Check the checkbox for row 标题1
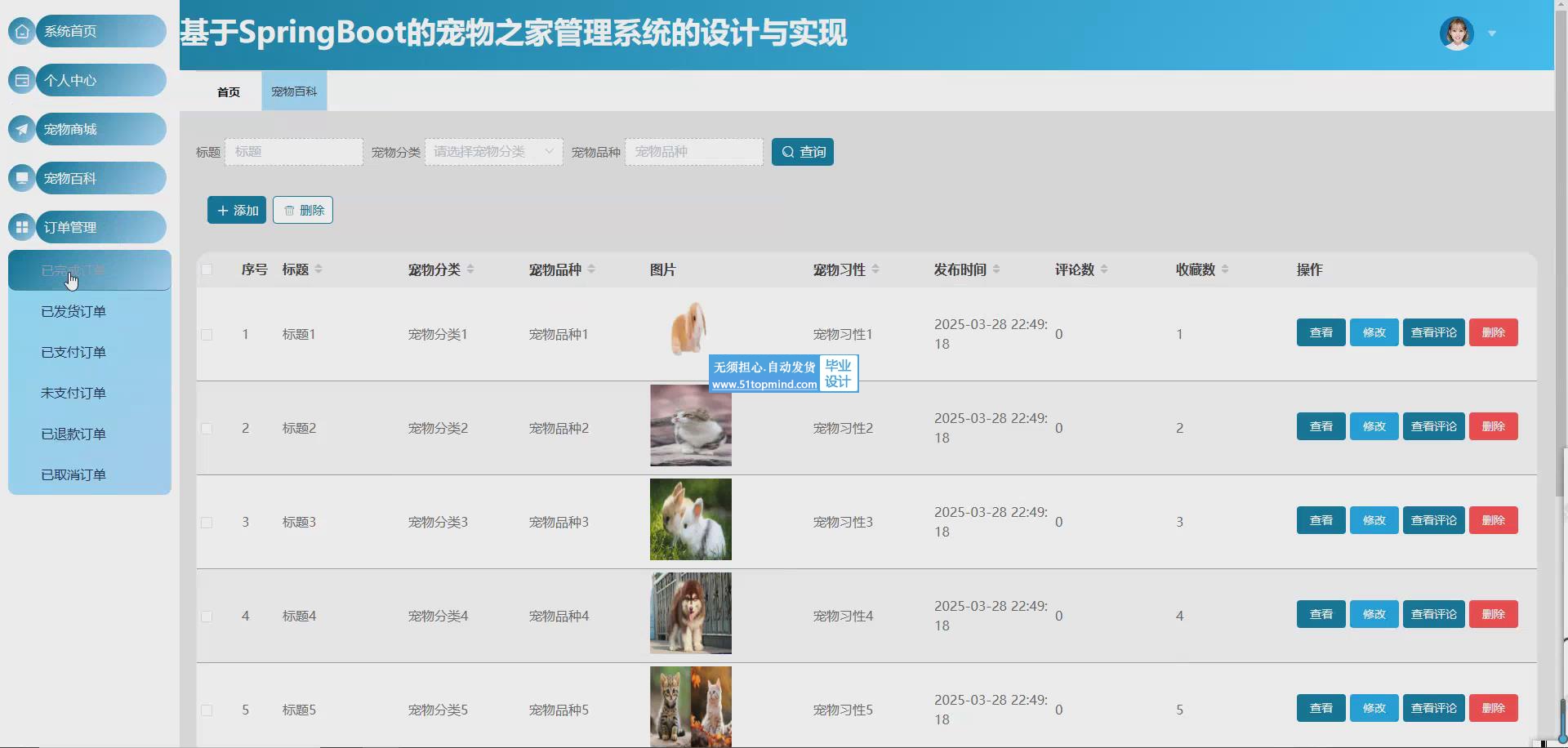This screenshot has width=1568, height=748. [207, 335]
